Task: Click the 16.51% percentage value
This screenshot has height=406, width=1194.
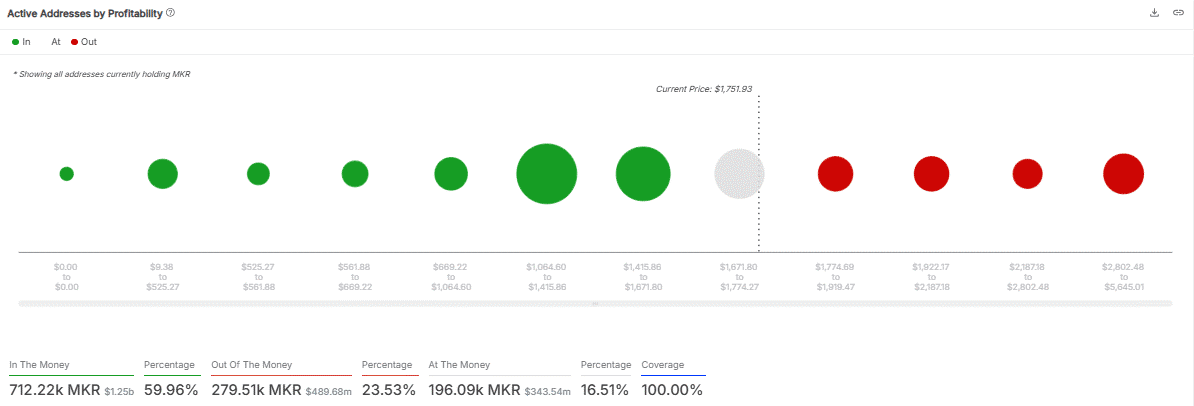Action: tap(605, 390)
